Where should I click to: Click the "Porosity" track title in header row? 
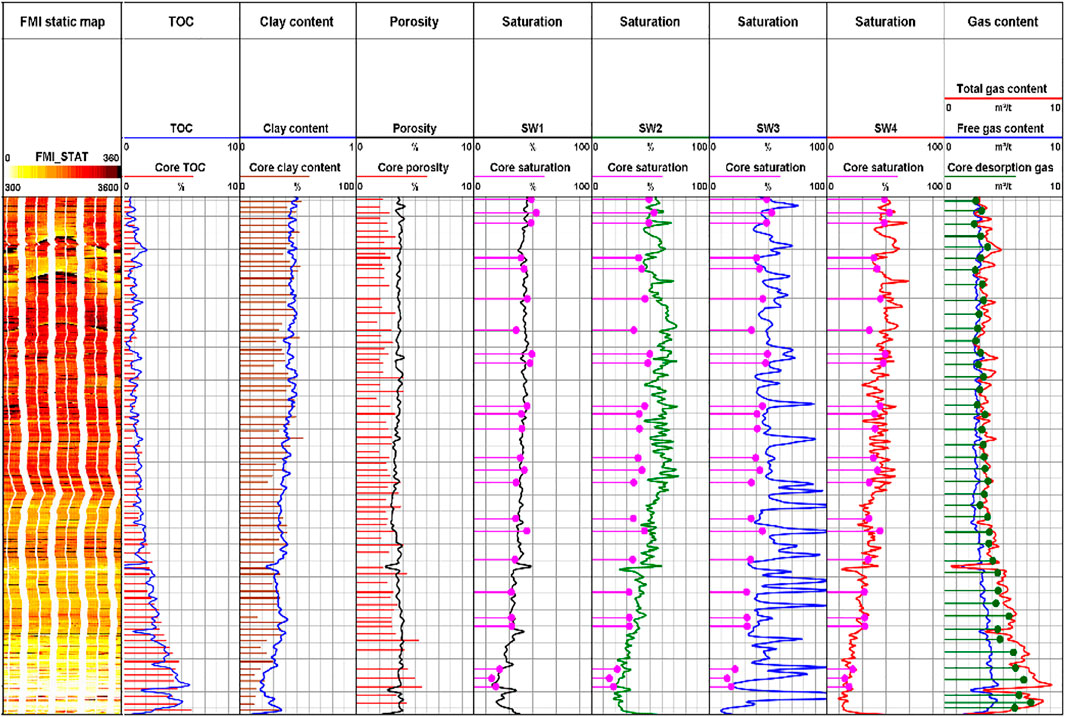tap(414, 22)
